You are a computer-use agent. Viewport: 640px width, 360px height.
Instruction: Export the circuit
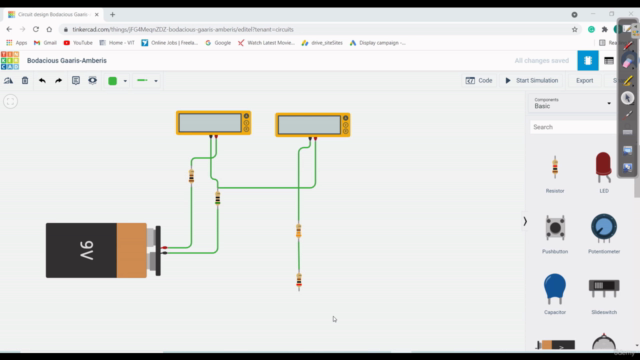(x=584, y=80)
